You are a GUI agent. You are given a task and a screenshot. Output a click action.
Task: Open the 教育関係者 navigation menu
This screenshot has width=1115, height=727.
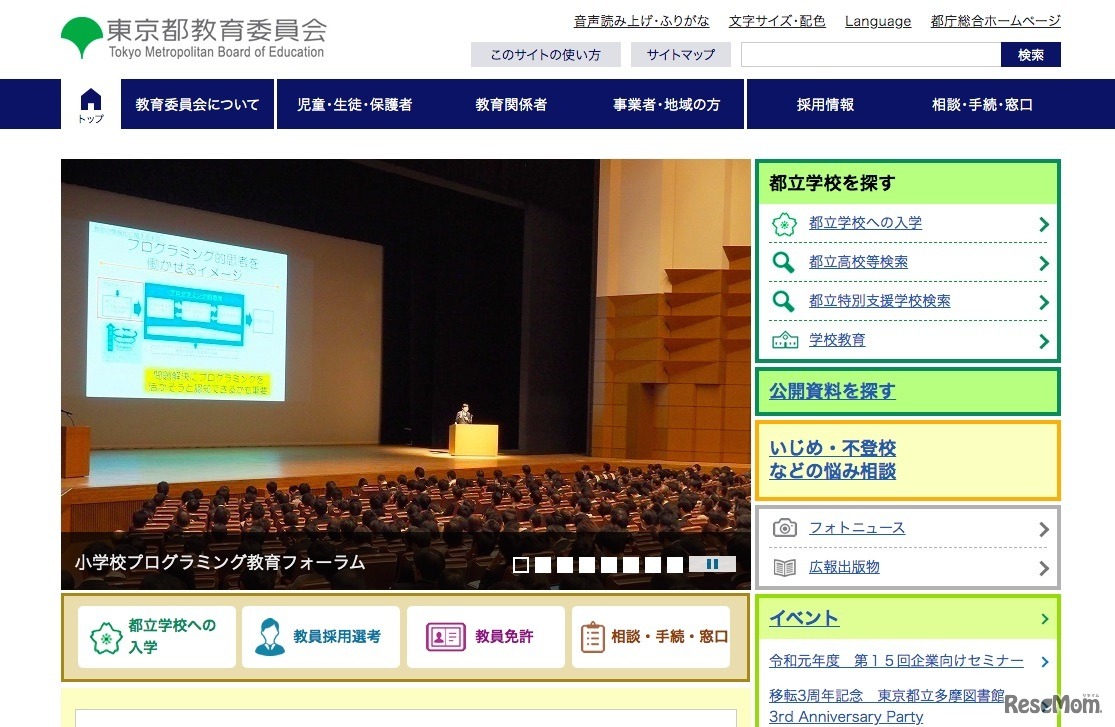pos(510,104)
